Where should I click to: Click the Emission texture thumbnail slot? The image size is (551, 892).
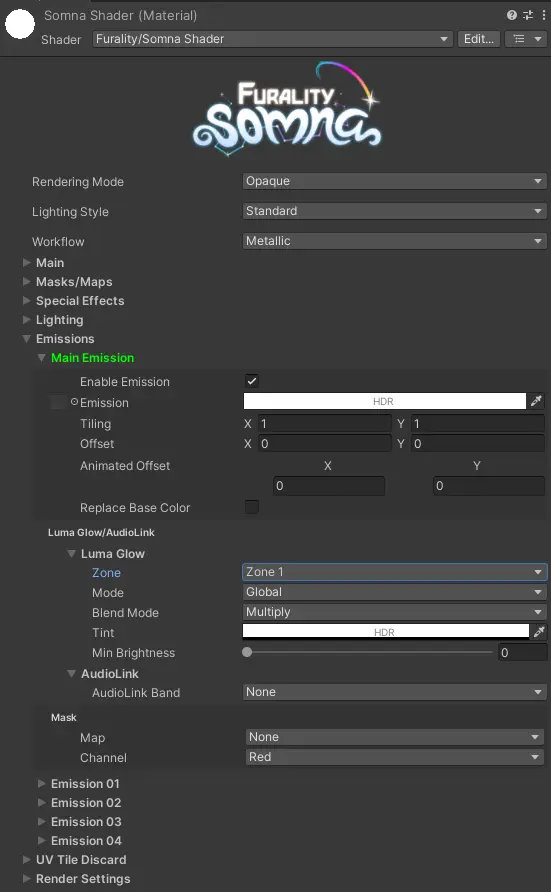click(x=59, y=402)
